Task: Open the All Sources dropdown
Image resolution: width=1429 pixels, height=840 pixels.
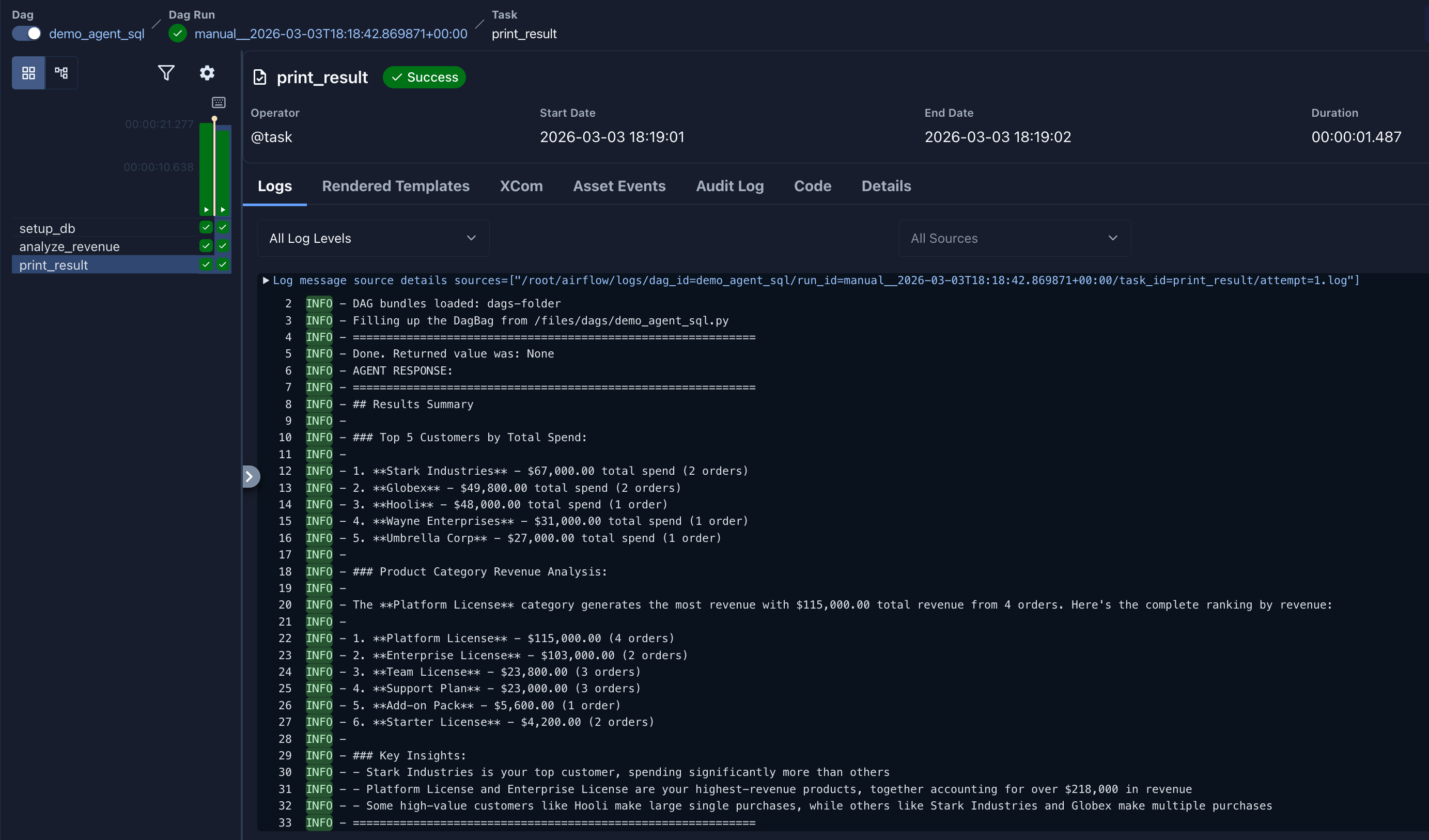Action: click(1013, 238)
